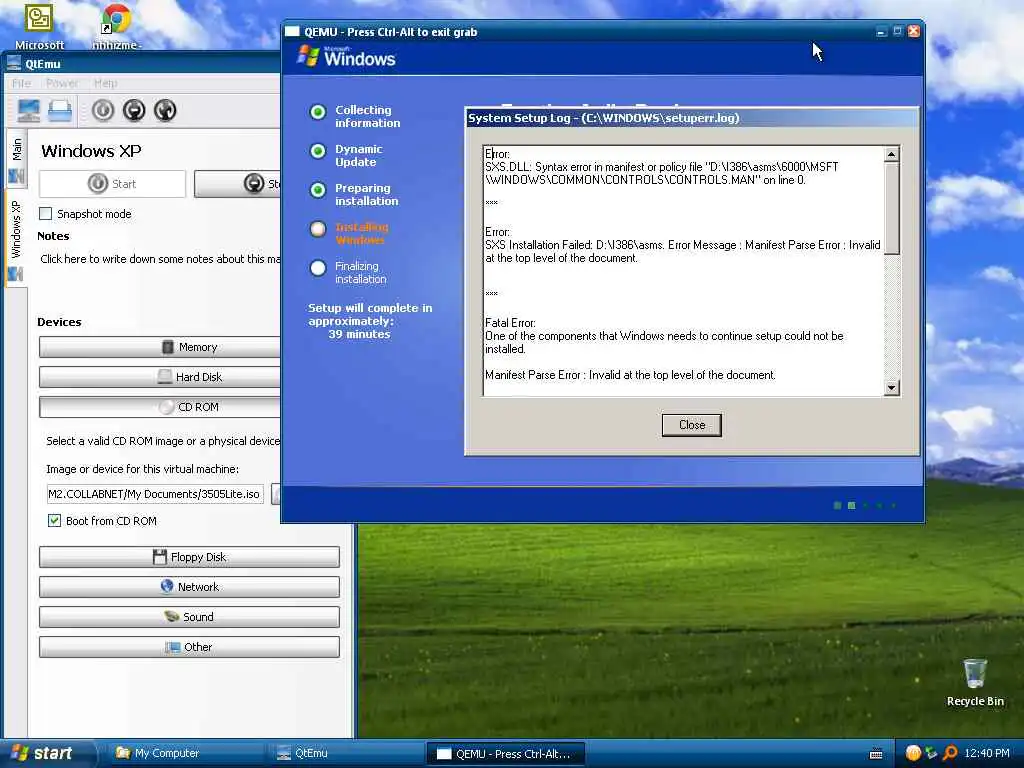Expand the Sound device section
The width and height of the screenshot is (1024, 768).
189,617
